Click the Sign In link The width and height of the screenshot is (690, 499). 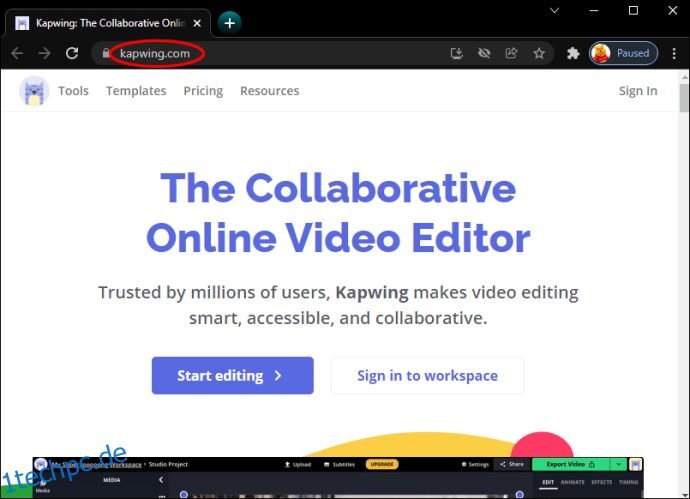638,91
